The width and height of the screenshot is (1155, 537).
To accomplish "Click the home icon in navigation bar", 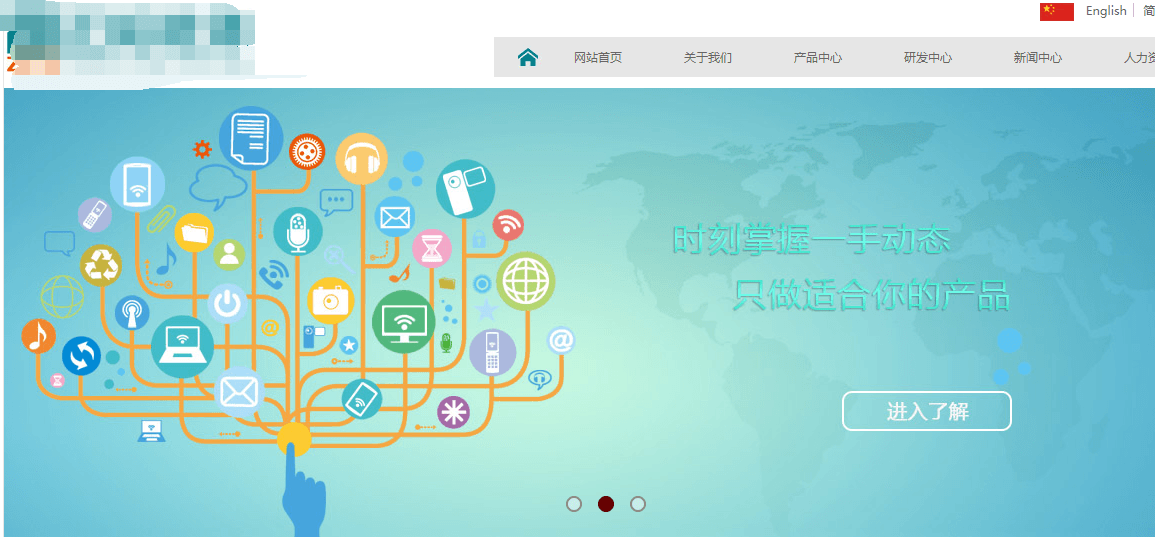I will point(528,58).
